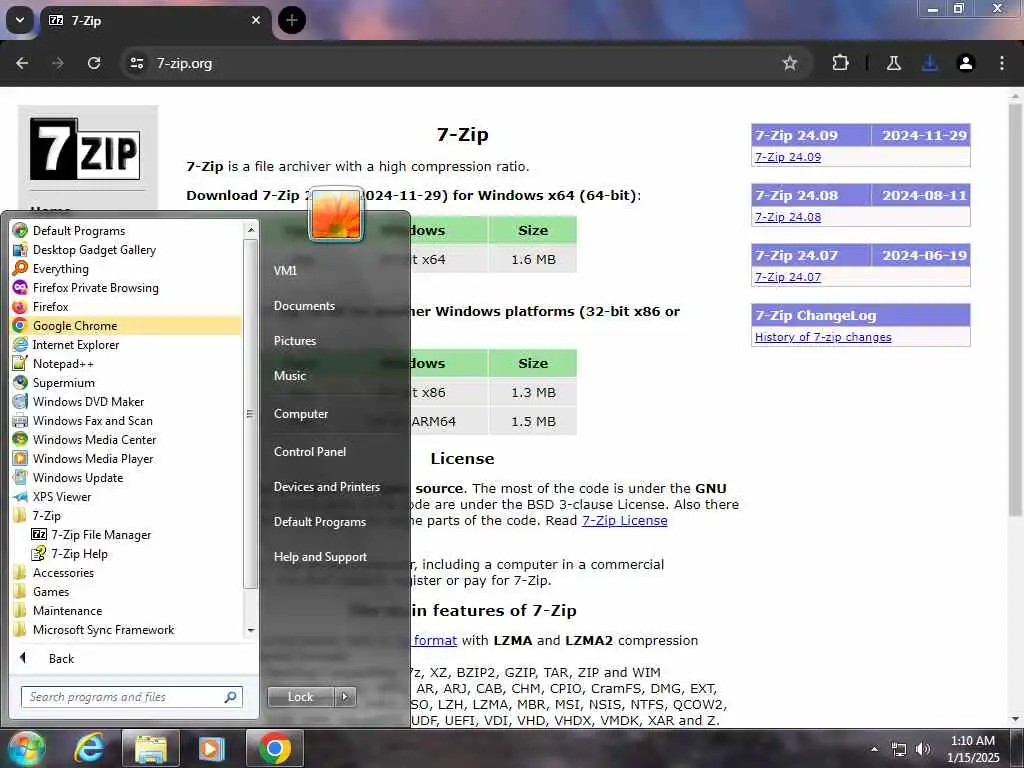Open Internet Explorer from taskbar

tap(88, 748)
